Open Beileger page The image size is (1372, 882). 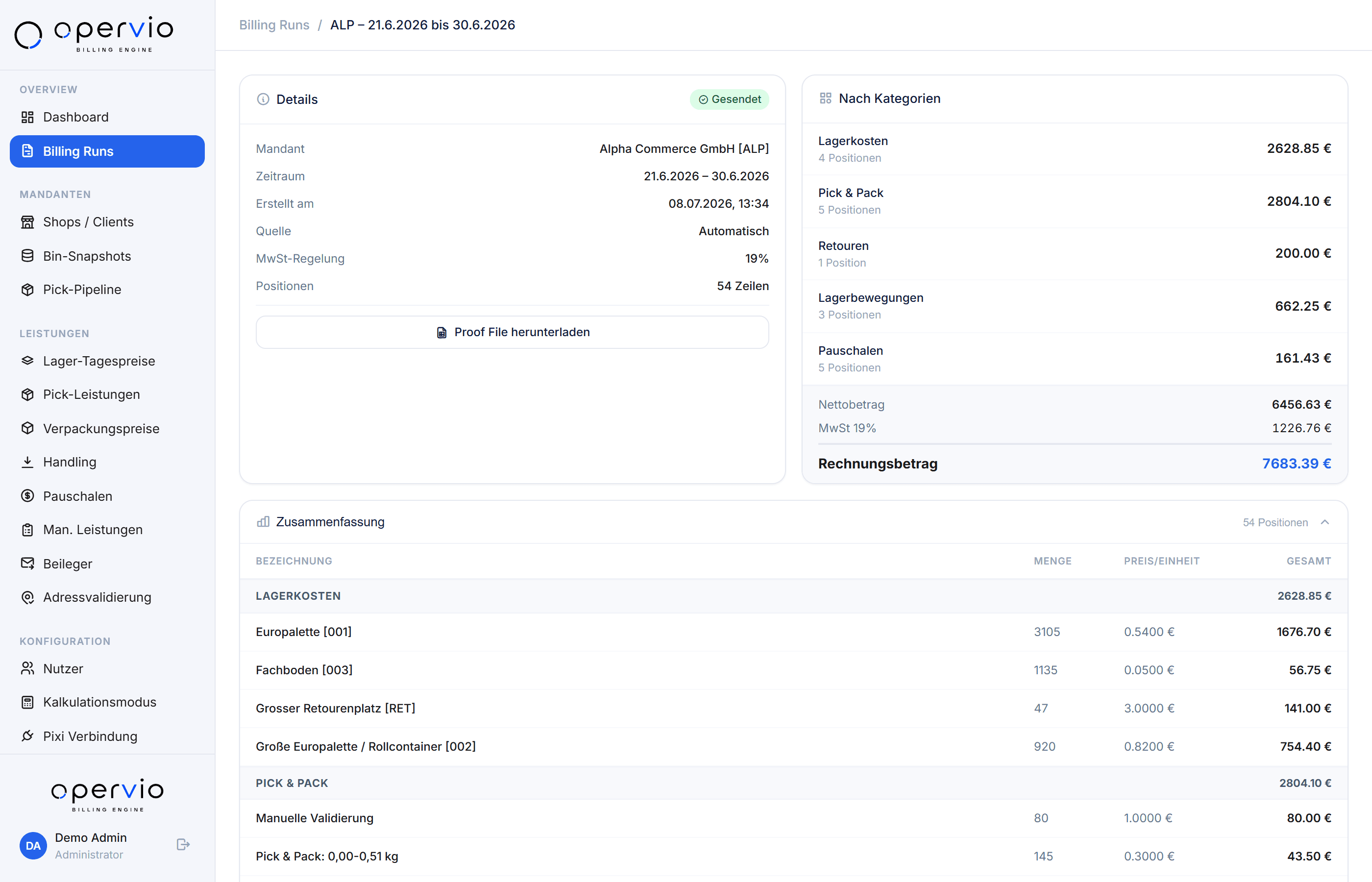(107, 563)
